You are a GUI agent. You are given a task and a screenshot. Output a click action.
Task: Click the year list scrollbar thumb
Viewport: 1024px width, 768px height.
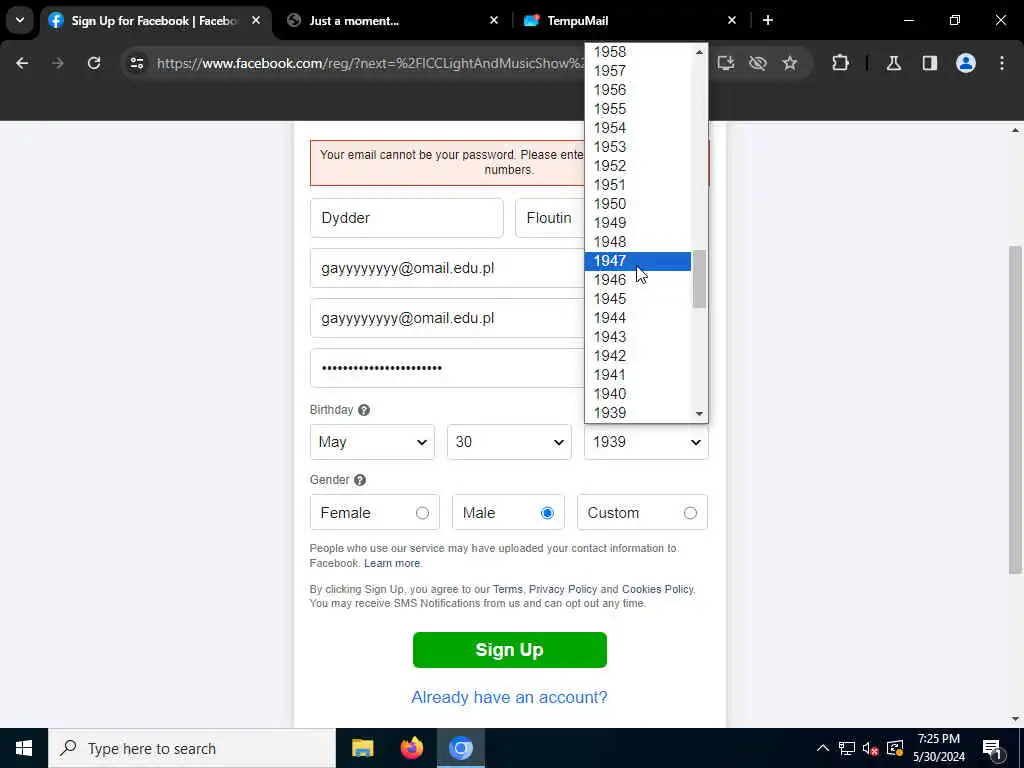(x=699, y=279)
